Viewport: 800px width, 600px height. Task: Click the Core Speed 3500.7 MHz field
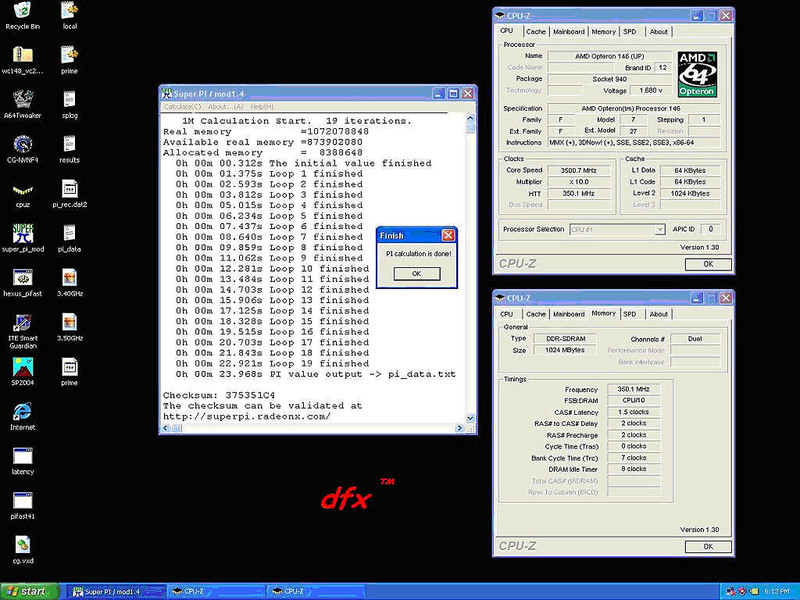(578, 170)
